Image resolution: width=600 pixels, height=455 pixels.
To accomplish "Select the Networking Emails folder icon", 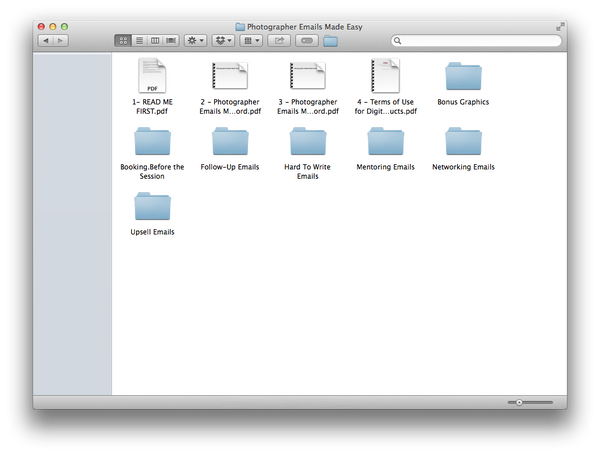I will pos(463,141).
